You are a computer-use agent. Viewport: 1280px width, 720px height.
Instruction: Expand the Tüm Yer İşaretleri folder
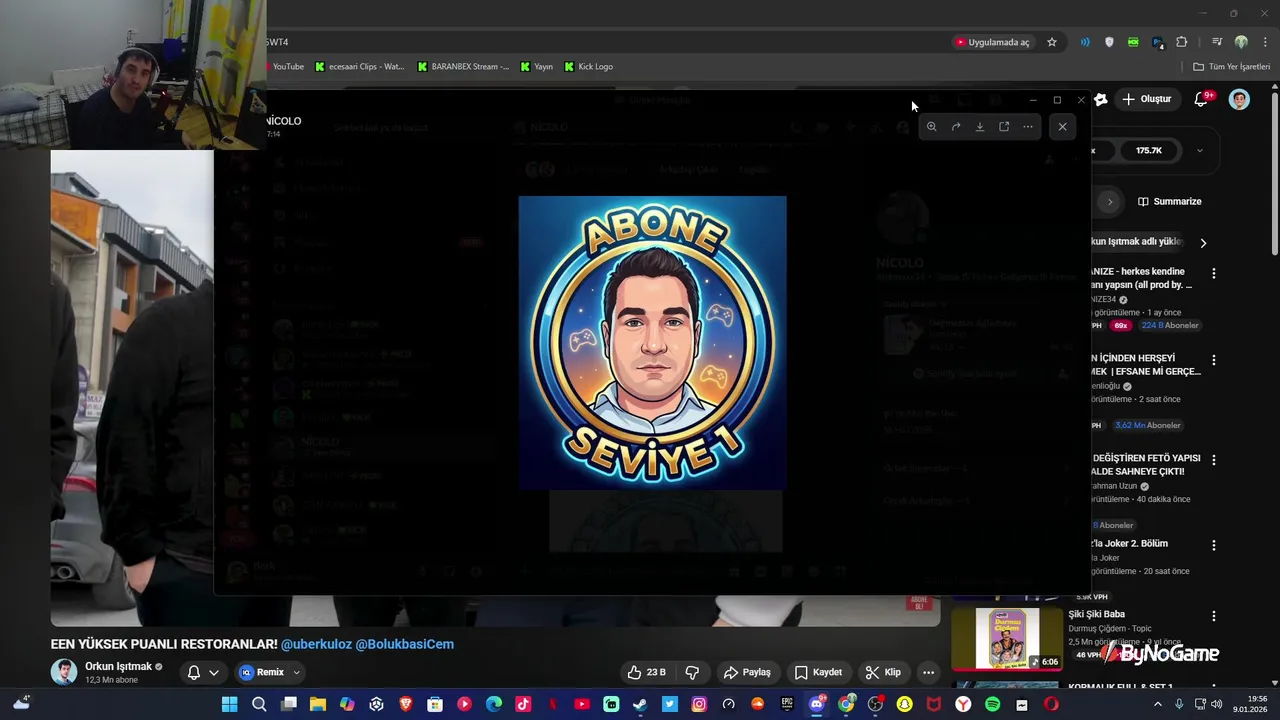(x=1231, y=66)
